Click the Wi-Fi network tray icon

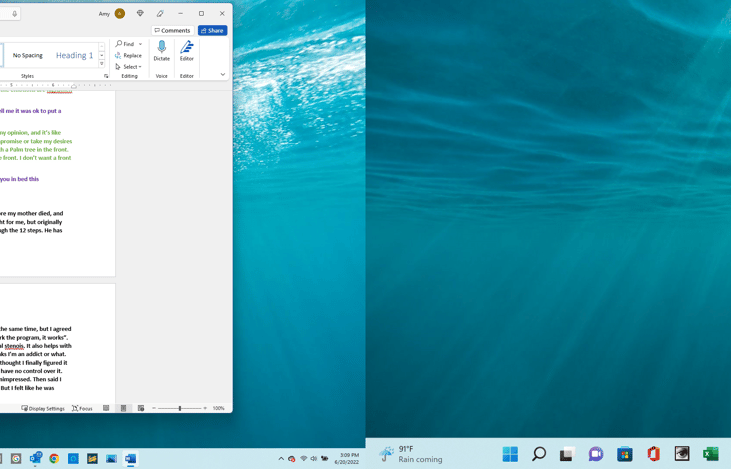(304, 459)
